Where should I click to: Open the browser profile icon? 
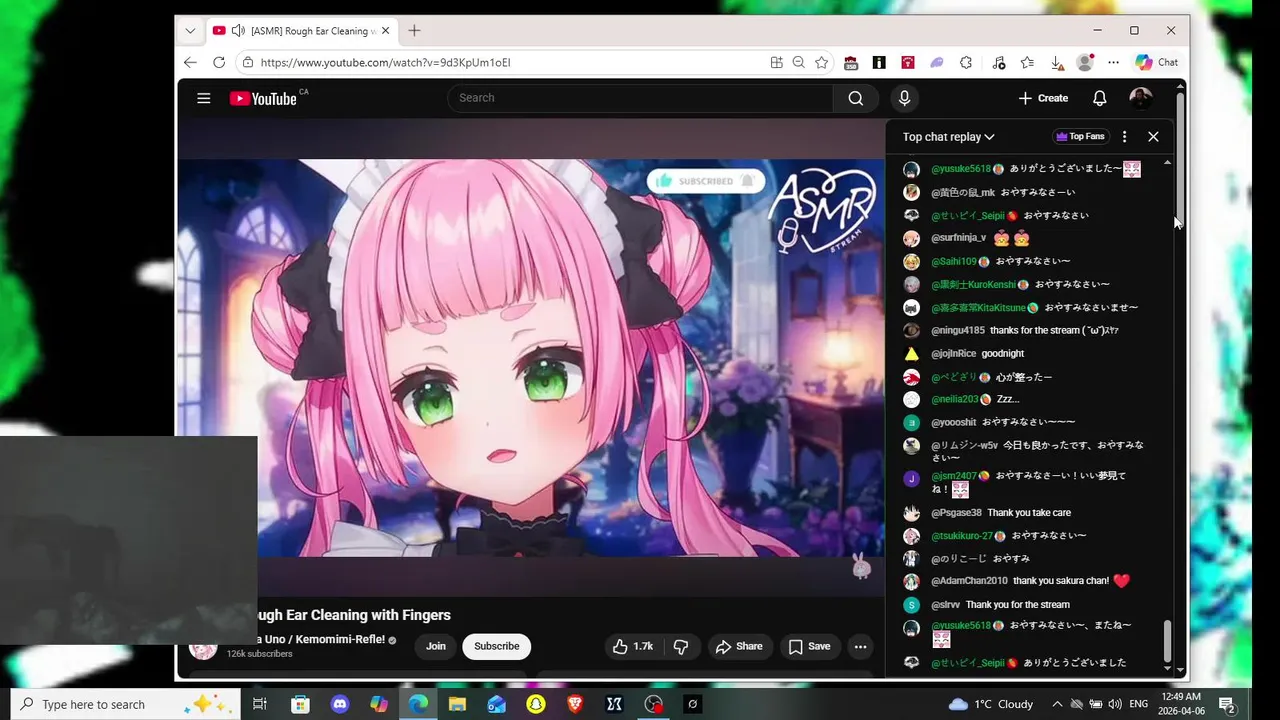point(1085,62)
